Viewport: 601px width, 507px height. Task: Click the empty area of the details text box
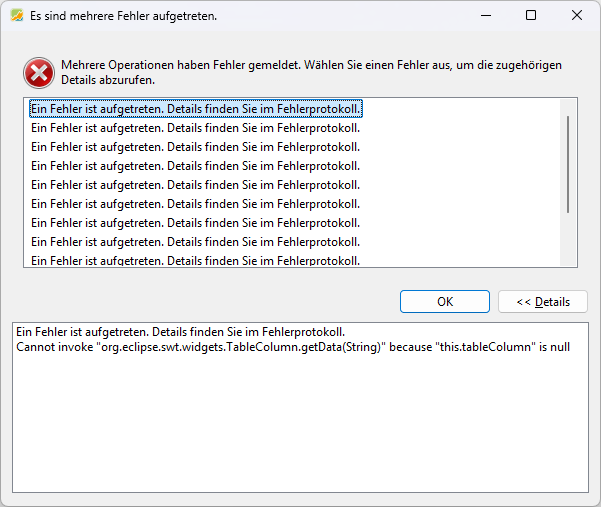pos(300,423)
